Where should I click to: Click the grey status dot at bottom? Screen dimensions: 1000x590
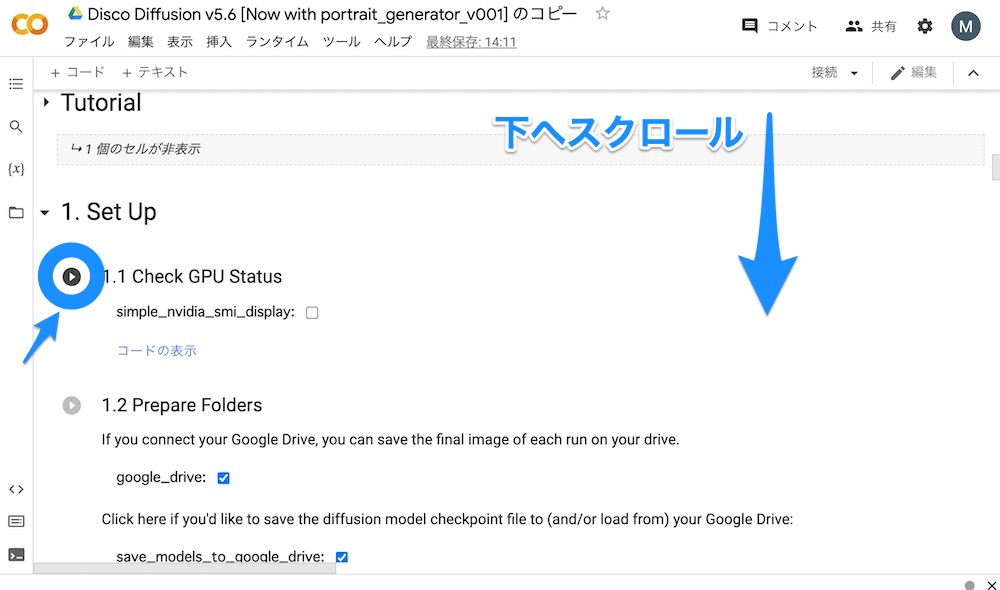[969, 585]
